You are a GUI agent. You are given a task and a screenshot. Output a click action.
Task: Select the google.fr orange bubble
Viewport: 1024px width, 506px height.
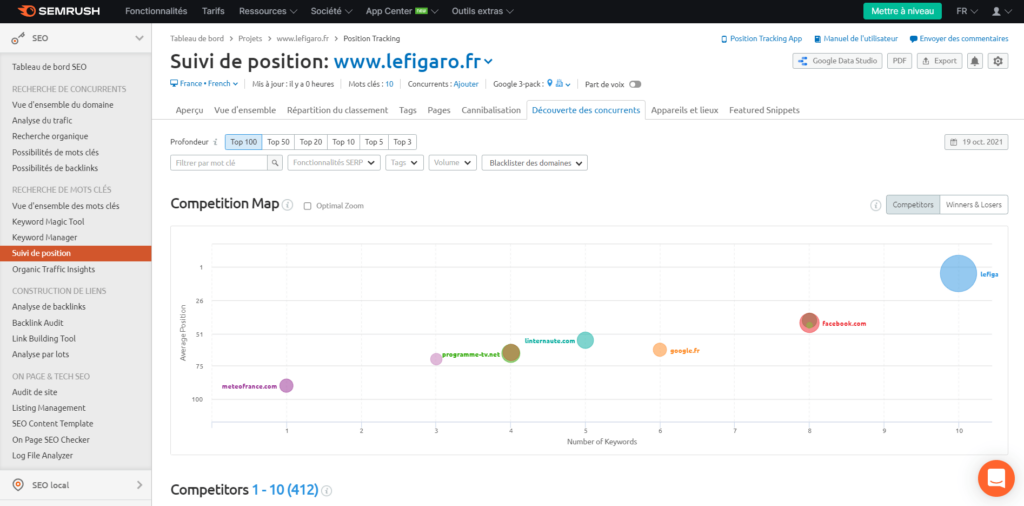(x=660, y=350)
